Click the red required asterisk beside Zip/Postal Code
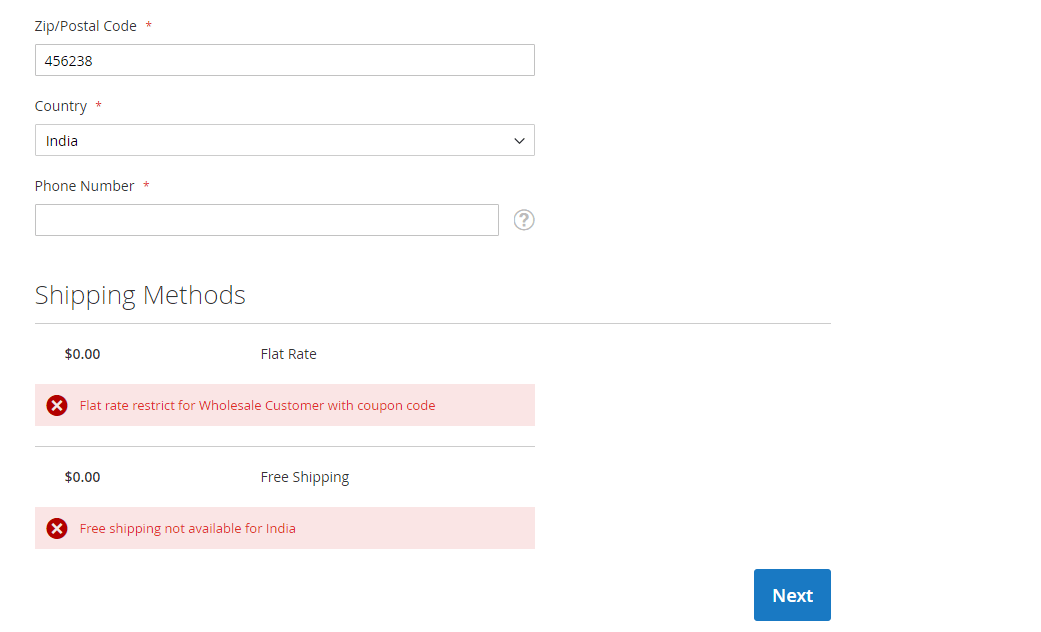The height and width of the screenshot is (632, 1041). [x=149, y=26]
